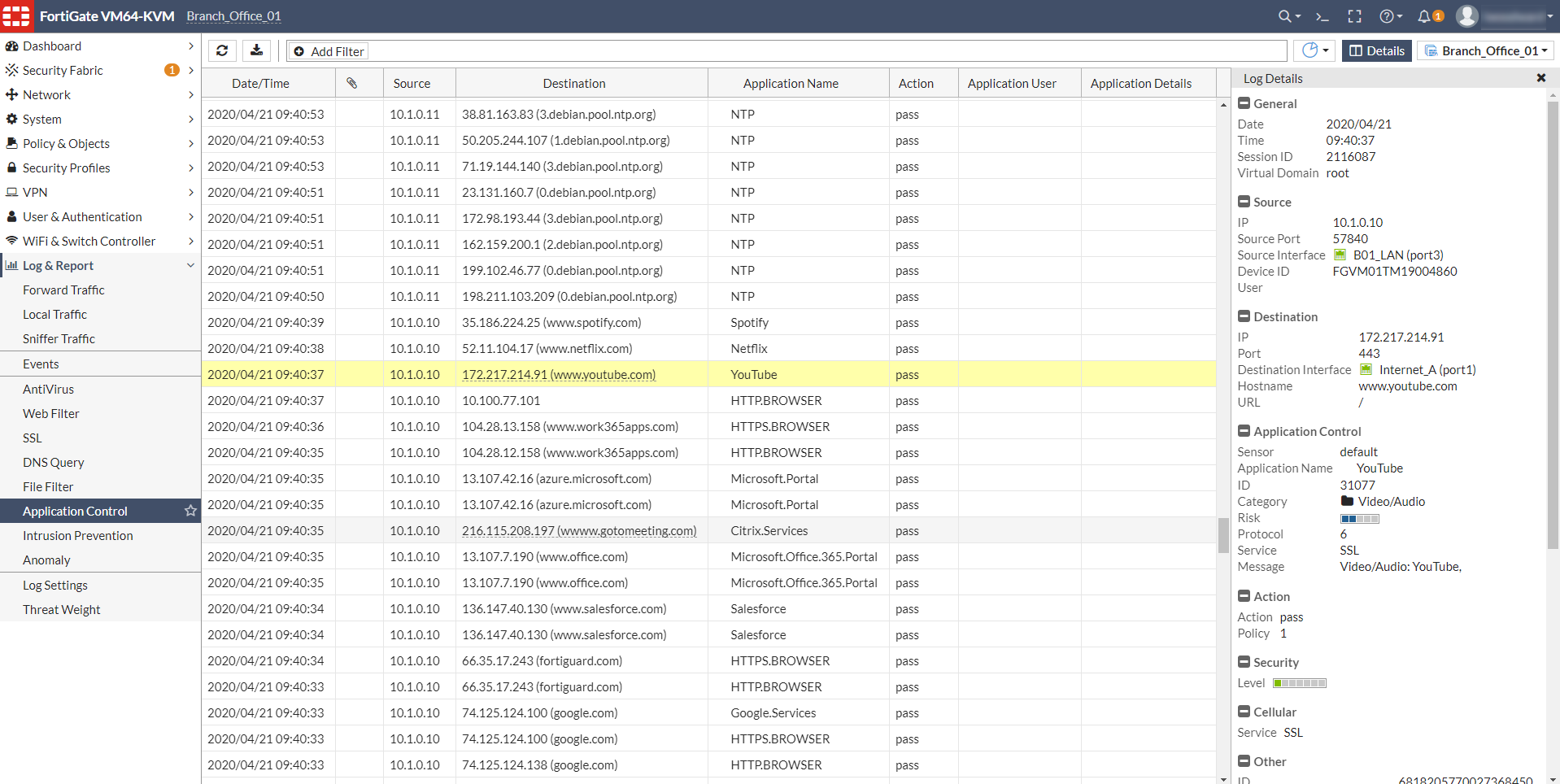Click the Fortinet logo icon
The width and height of the screenshot is (1560, 784).
tap(16, 16)
